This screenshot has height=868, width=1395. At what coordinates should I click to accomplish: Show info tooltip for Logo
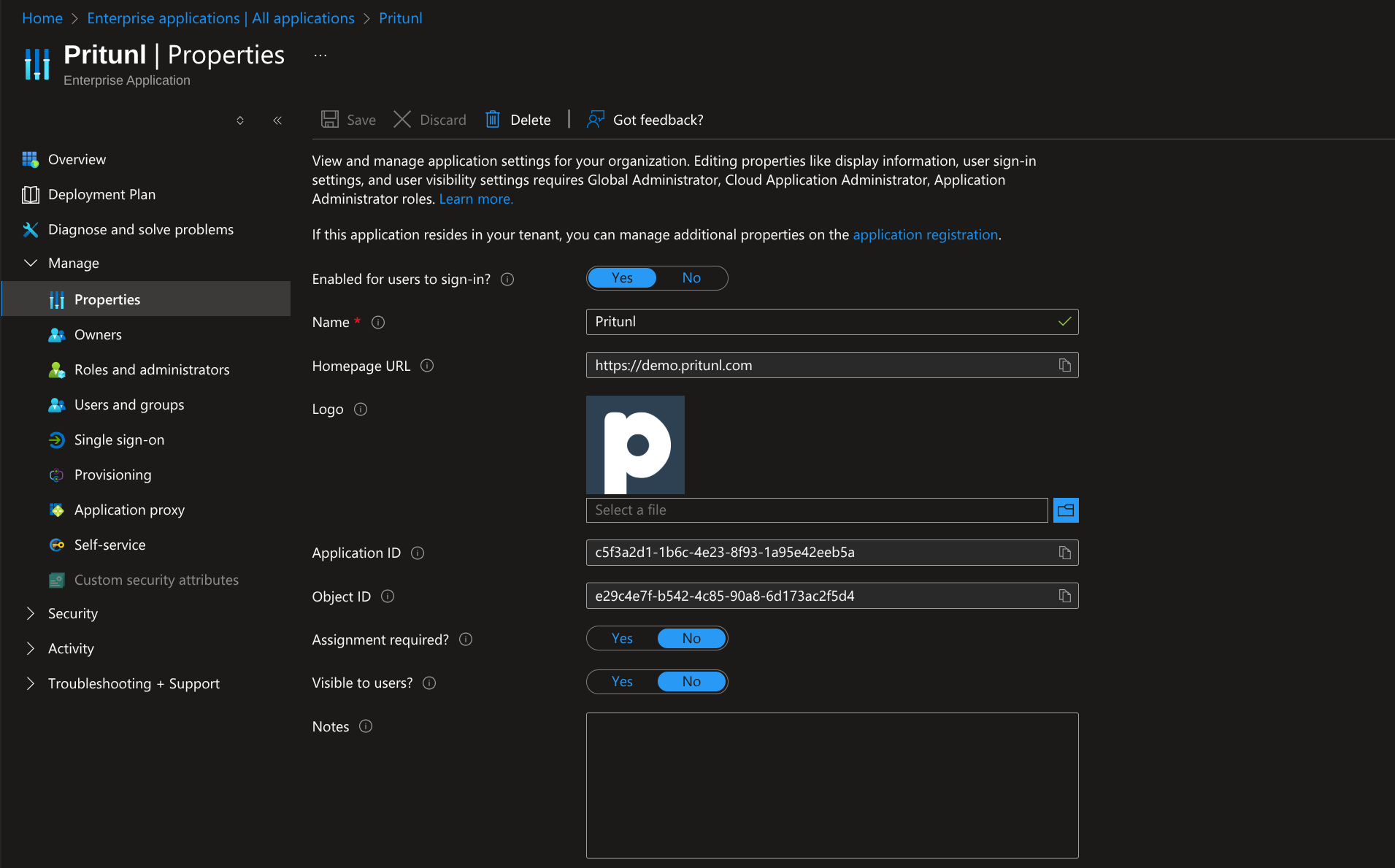click(361, 409)
